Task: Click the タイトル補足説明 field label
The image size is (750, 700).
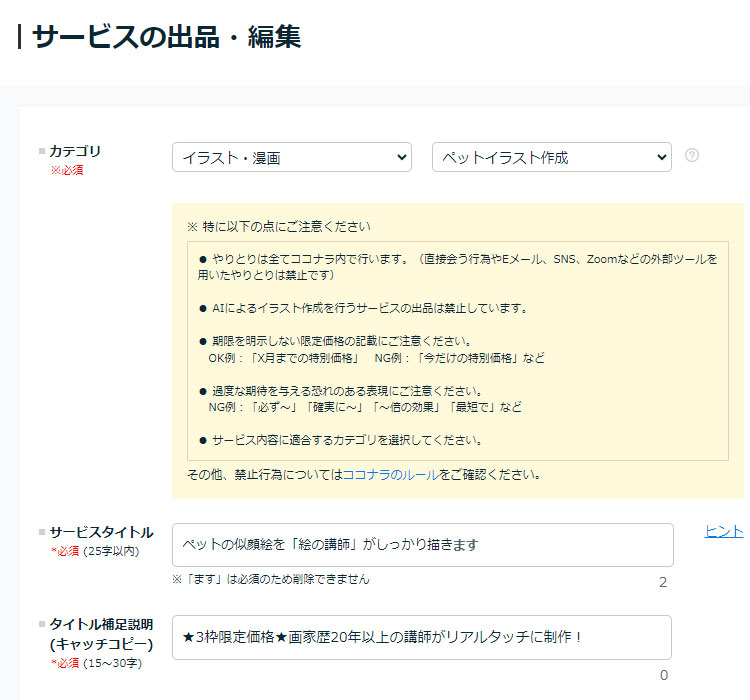Action: (101, 624)
